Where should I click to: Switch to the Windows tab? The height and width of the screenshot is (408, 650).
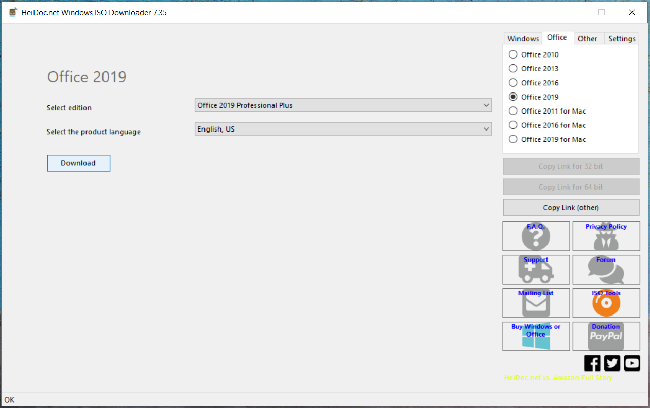point(523,38)
